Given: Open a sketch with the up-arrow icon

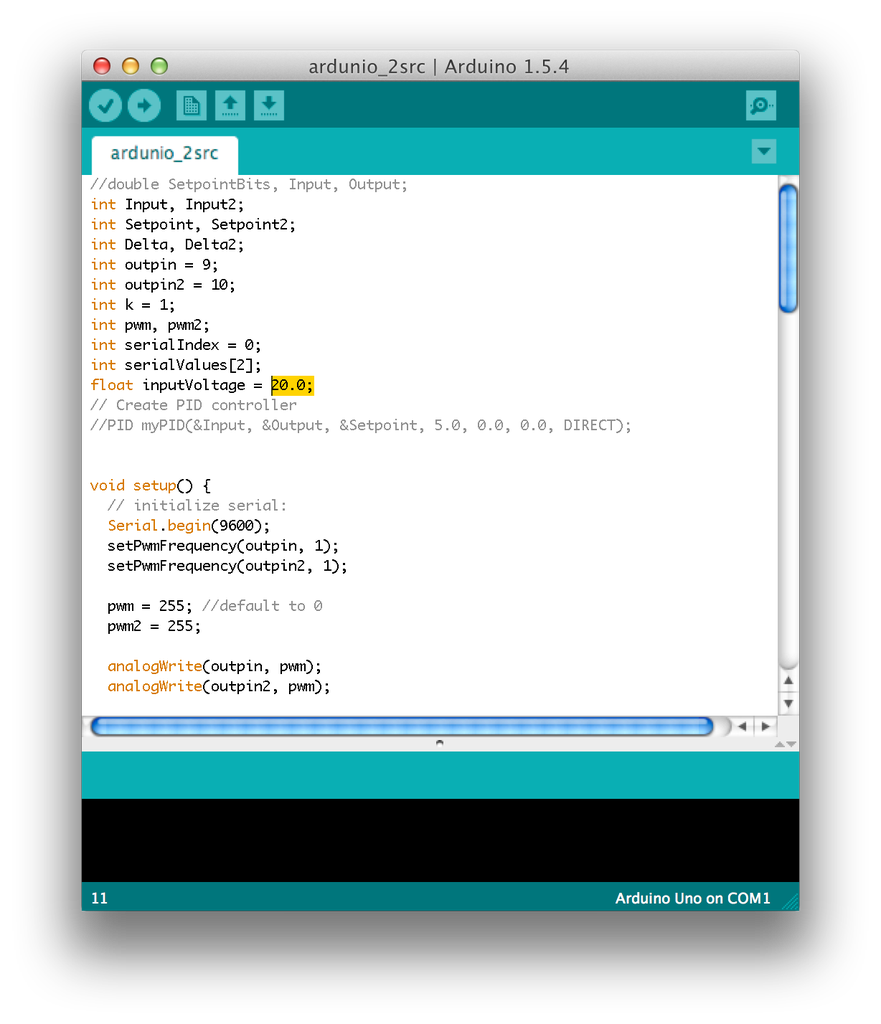Looking at the screenshot, I should pyautogui.click(x=230, y=105).
